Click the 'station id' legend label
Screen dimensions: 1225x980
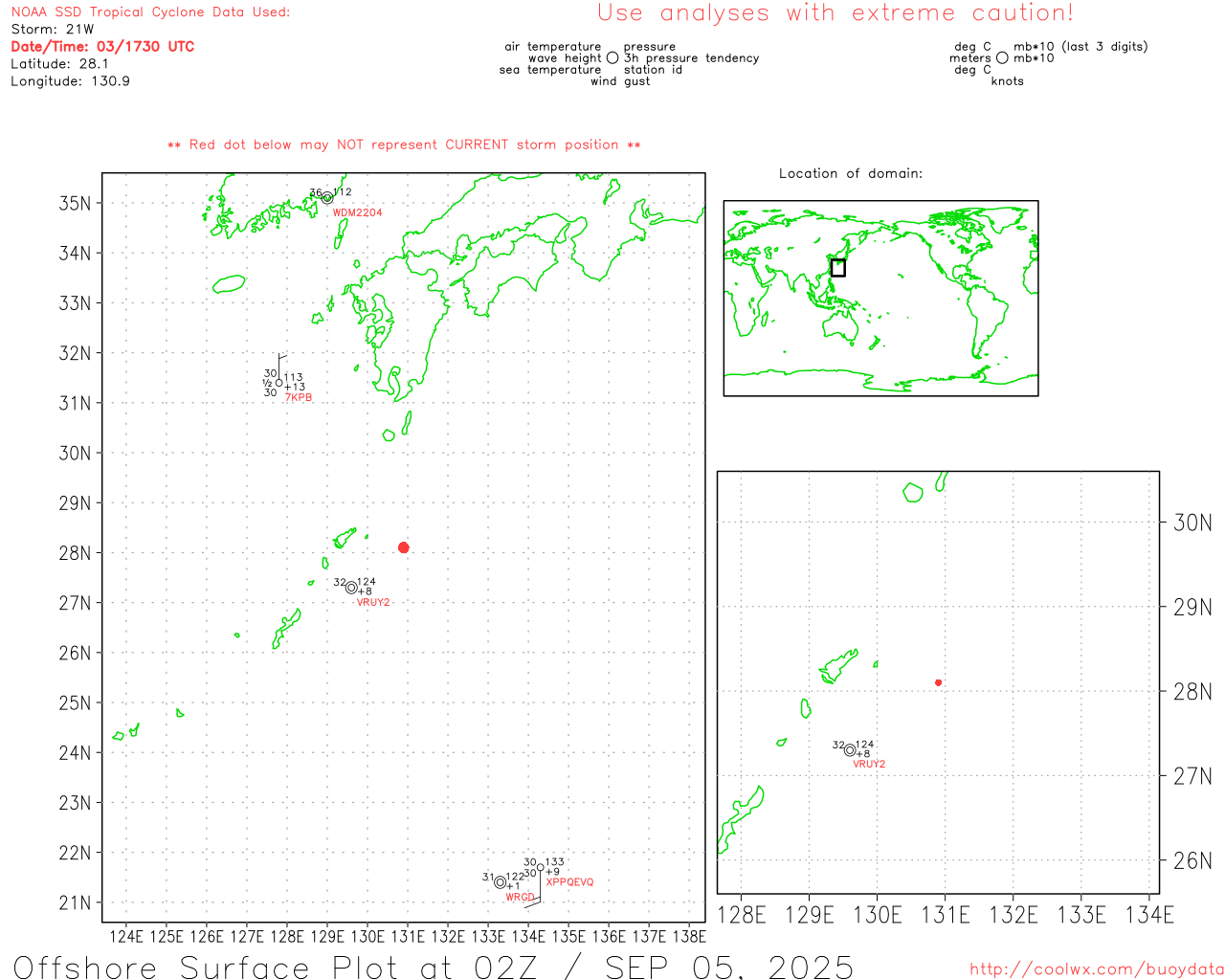click(653, 69)
